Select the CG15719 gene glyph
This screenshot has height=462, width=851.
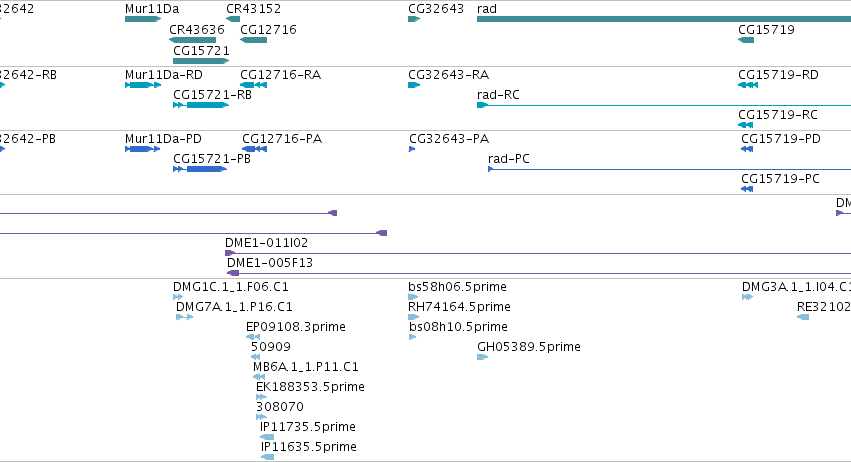(x=746, y=40)
